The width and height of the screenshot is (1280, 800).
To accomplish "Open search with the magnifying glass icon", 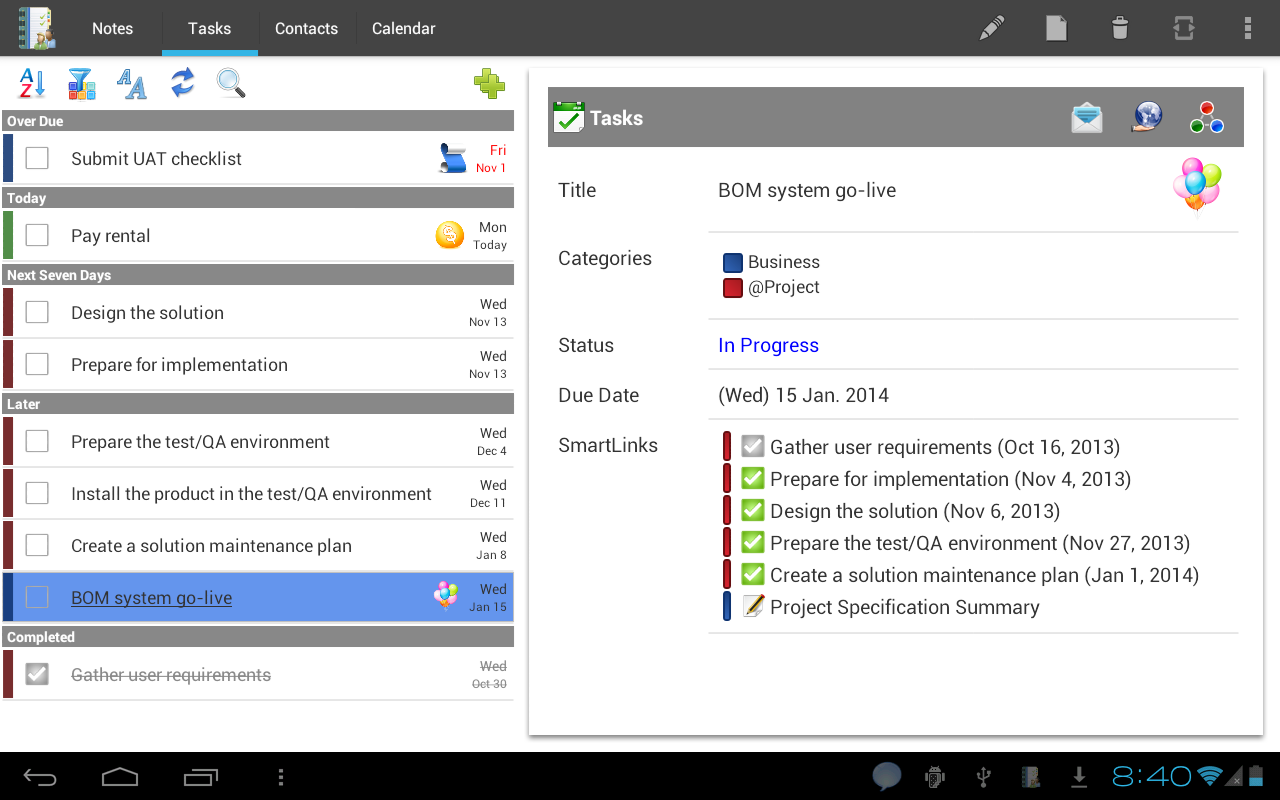I will (x=231, y=84).
